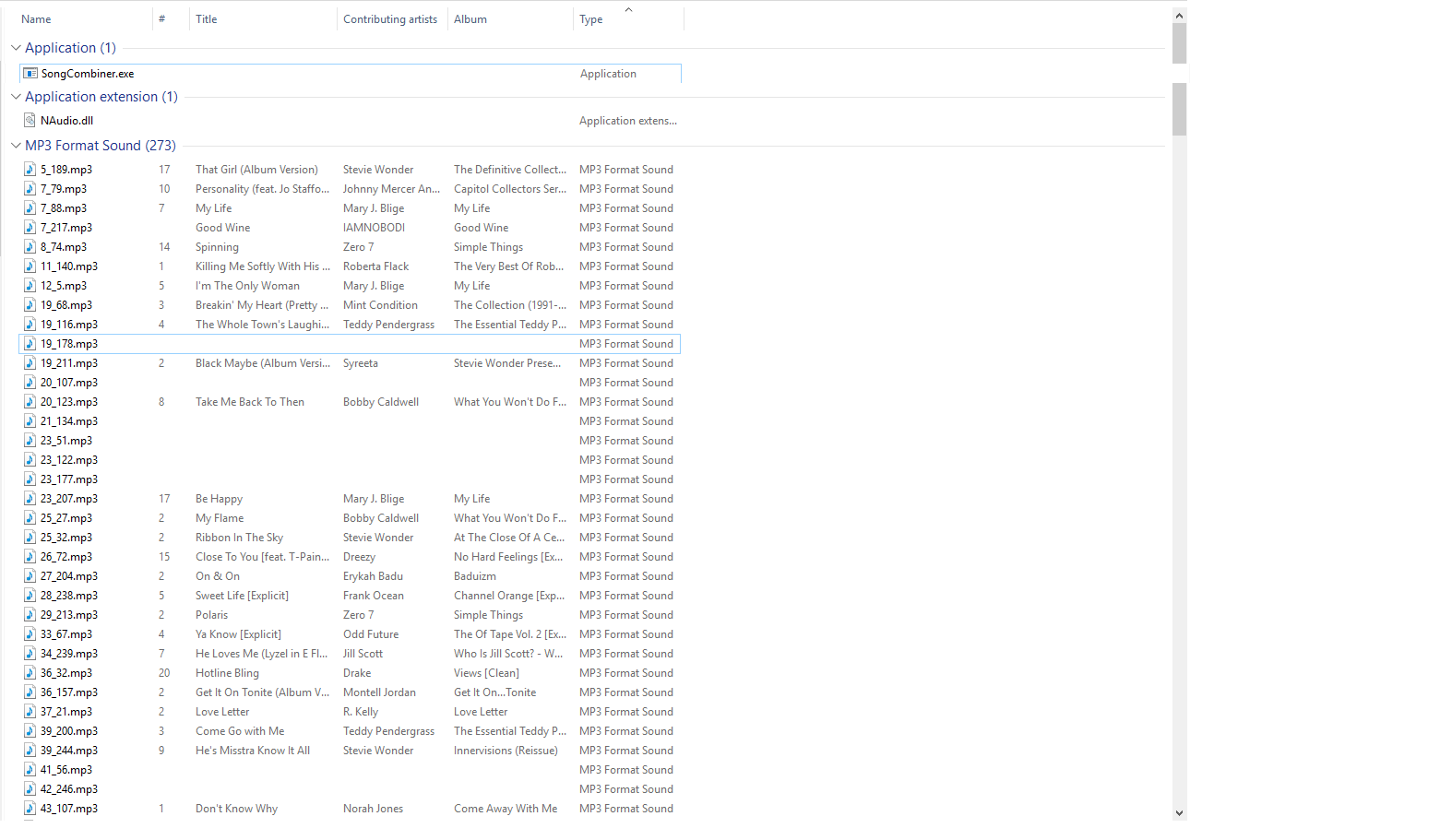
Task: Click the icon for 43_107.mp3
Action: (x=30, y=809)
